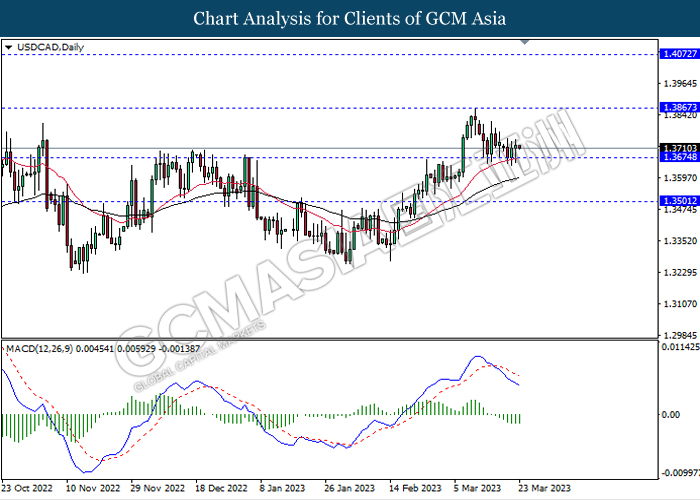Viewport: 700px width, 500px height.
Task: Click the 1.29845 price axis value
Action: (x=680, y=335)
